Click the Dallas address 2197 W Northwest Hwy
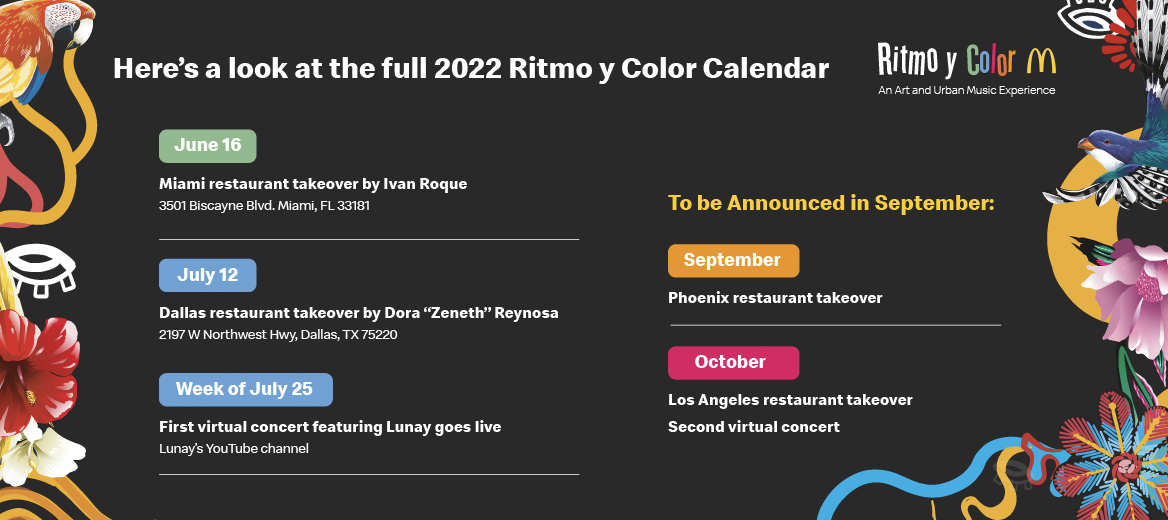The width and height of the screenshot is (1168, 520). point(278,335)
